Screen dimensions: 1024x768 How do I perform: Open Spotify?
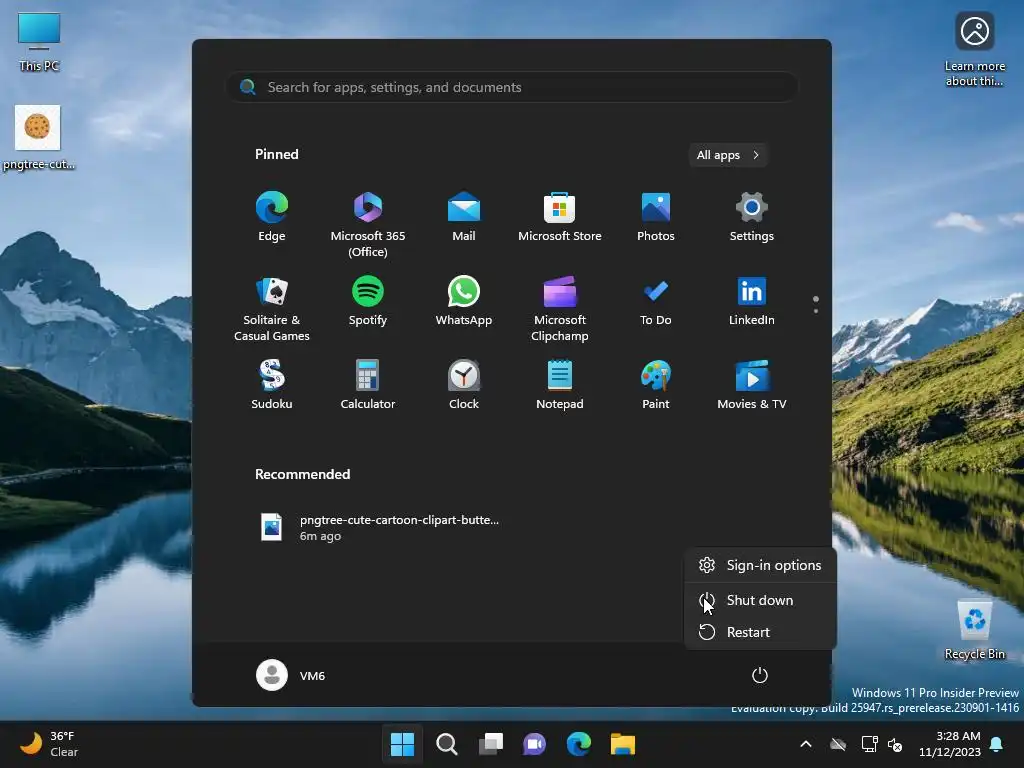click(368, 301)
